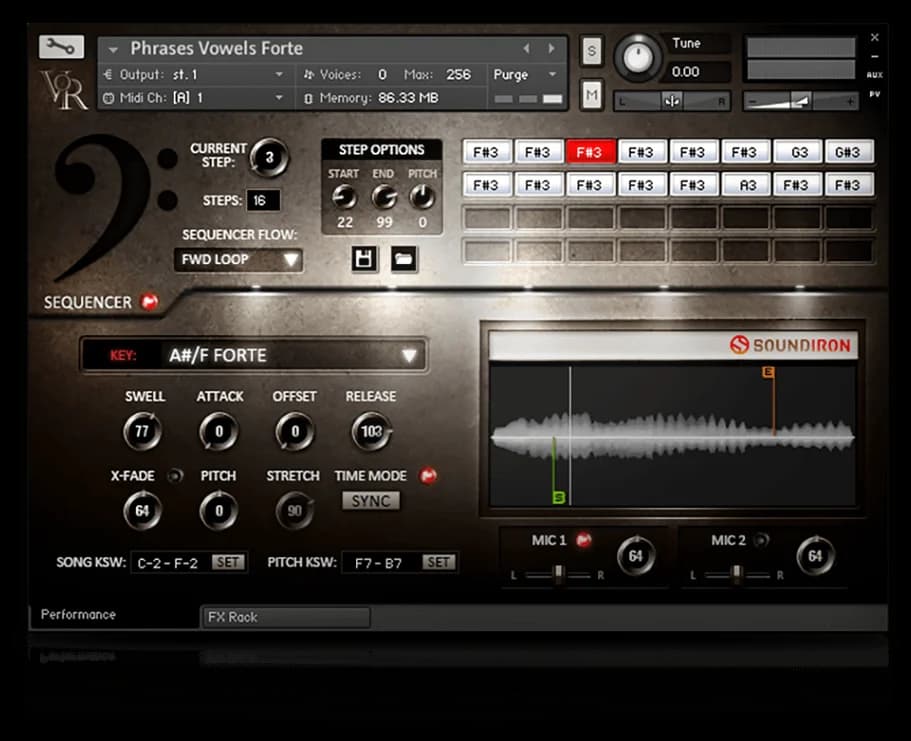Viewport: 911px width, 741px height.
Task: Select the red F#3 active step button
Action: coord(590,151)
